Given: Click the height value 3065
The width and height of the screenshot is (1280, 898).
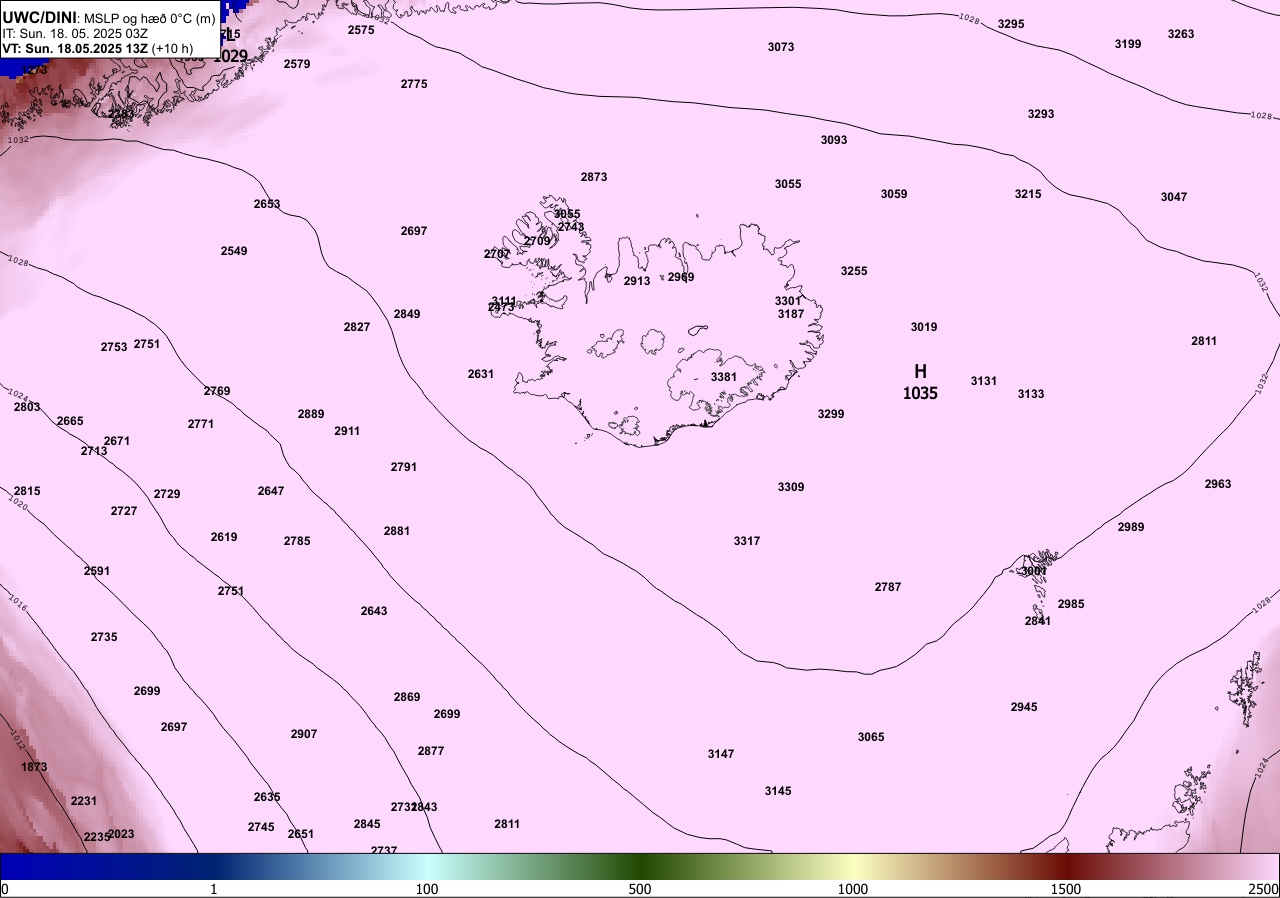Looking at the screenshot, I should [x=871, y=737].
